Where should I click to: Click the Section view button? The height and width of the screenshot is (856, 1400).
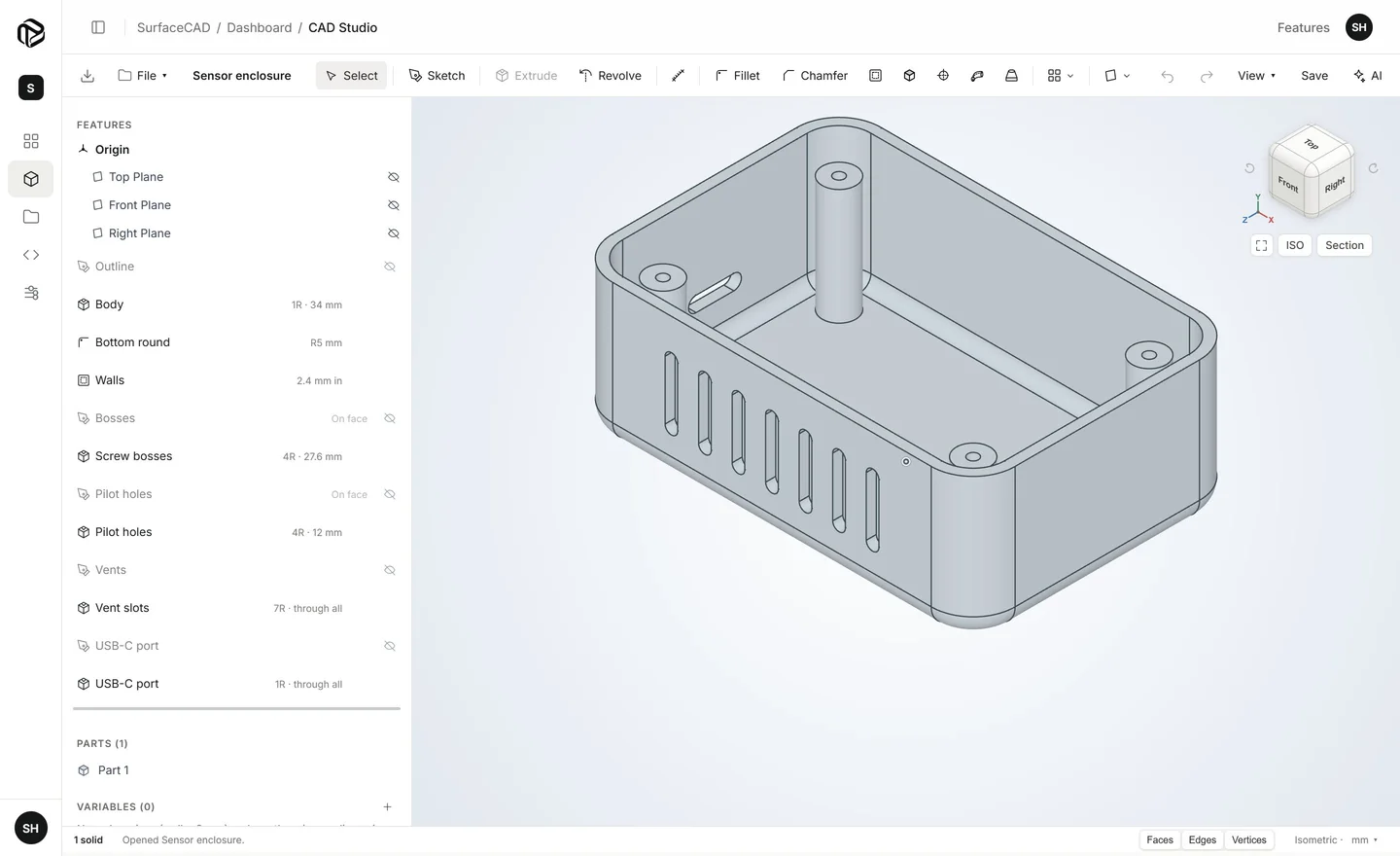coord(1345,245)
